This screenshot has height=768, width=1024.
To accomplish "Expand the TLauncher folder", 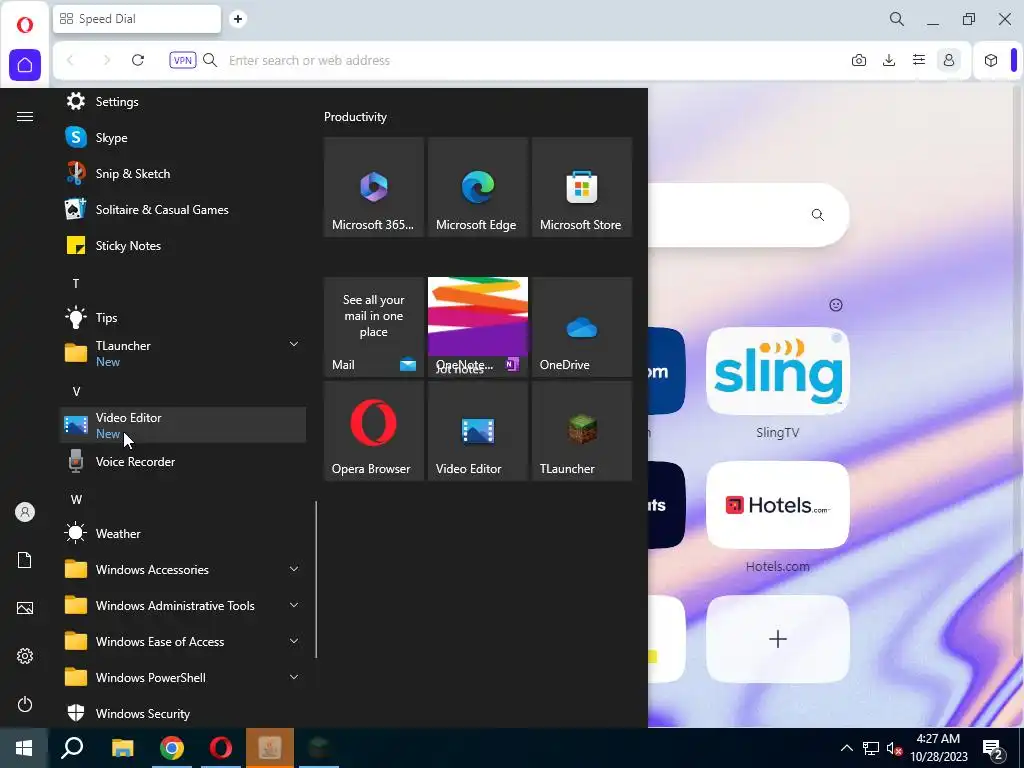I will click(x=183, y=353).
